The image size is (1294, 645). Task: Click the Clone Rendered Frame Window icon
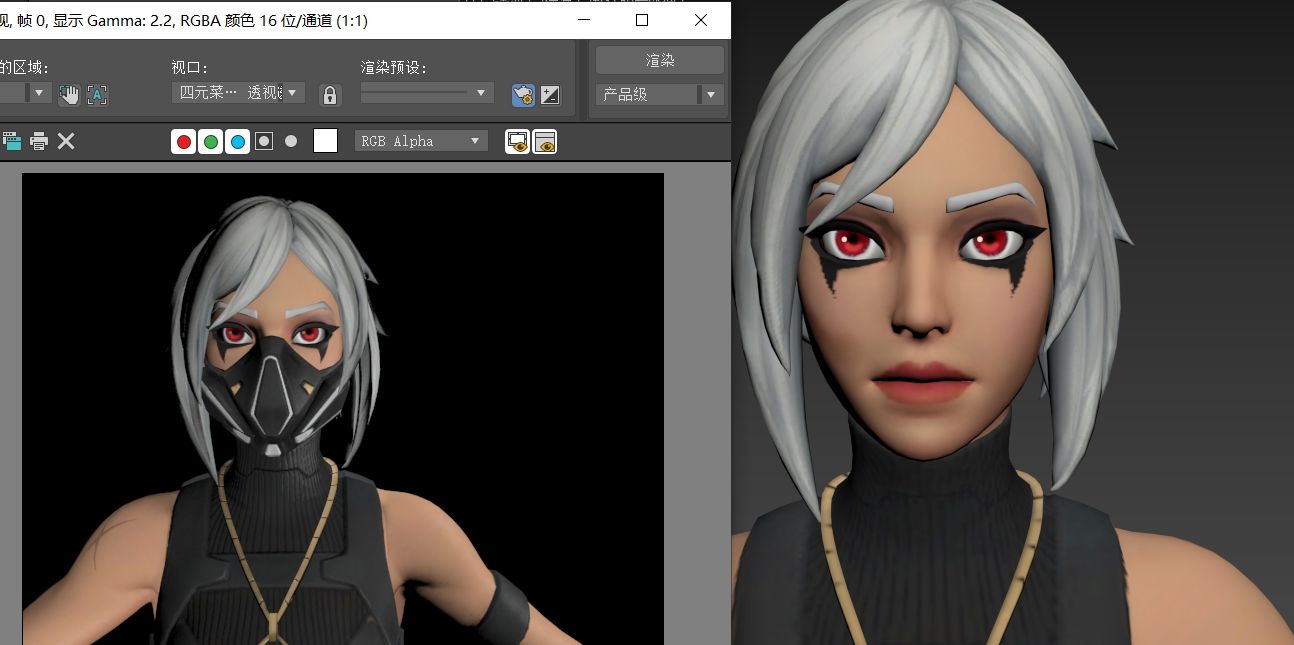(11, 141)
